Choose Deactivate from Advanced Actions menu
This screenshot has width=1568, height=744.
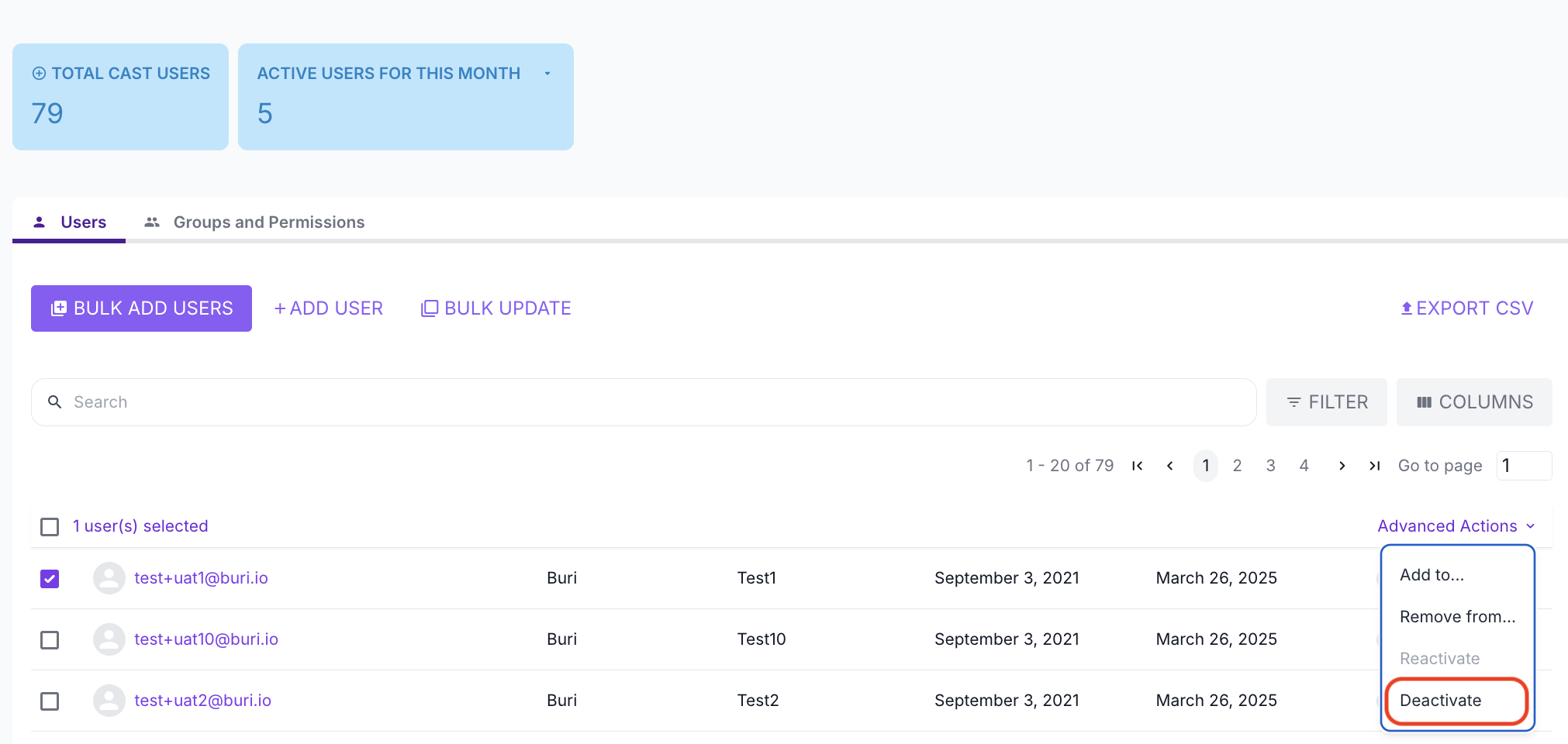pos(1441,701)
